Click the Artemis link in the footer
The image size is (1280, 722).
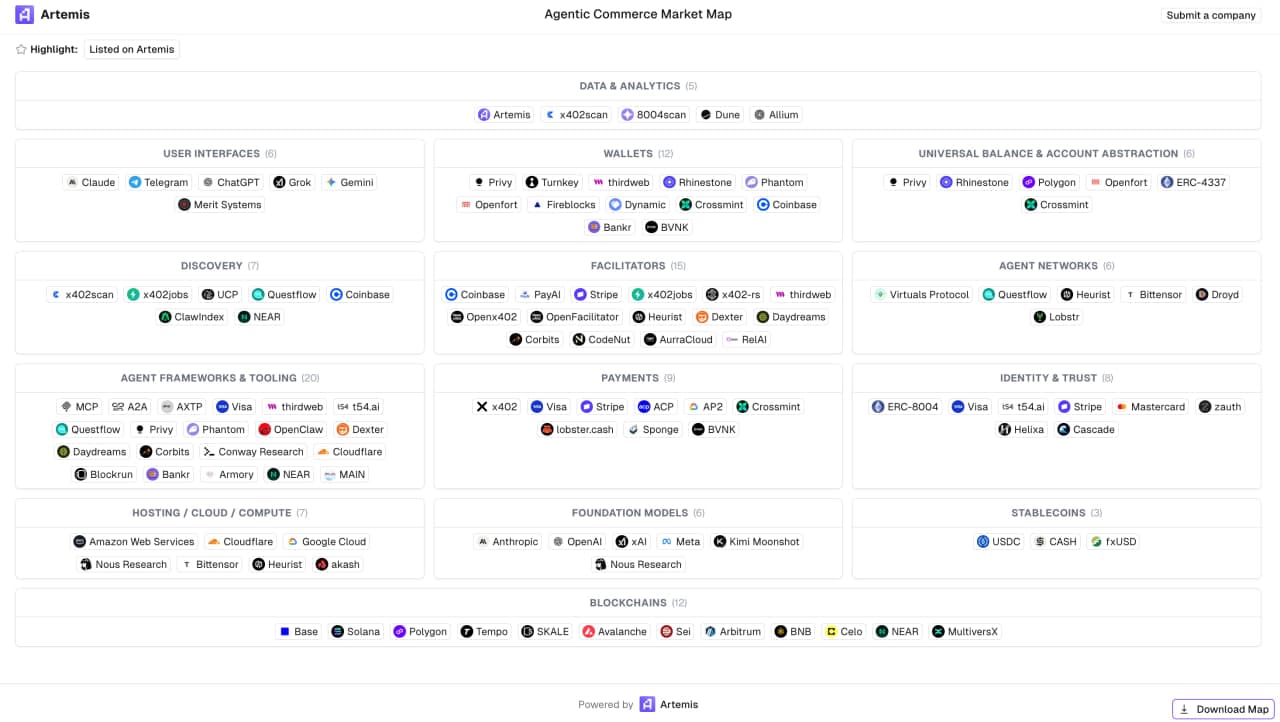[668, 705]
